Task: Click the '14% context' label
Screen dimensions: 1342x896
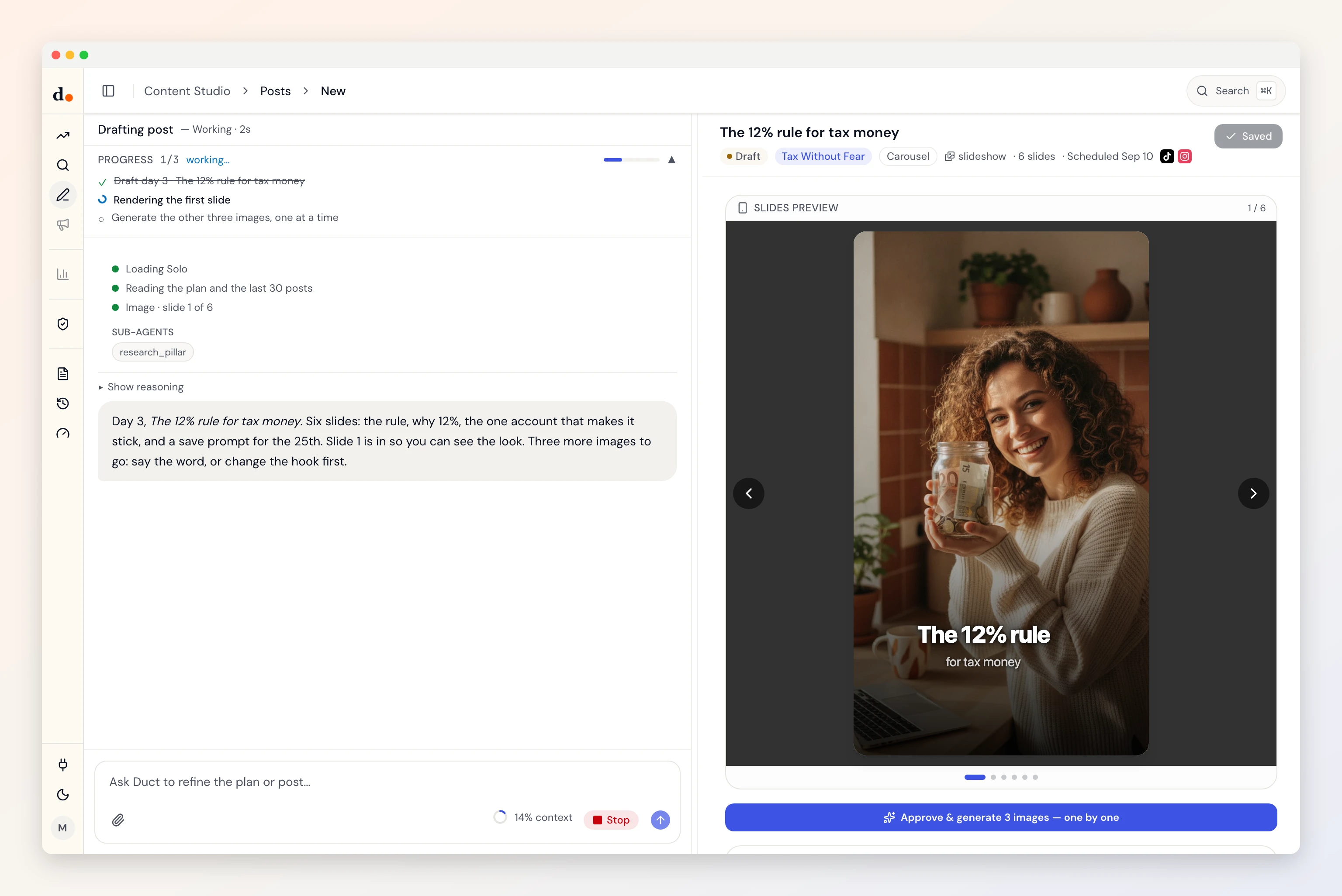Action: (x=543, y=818)
